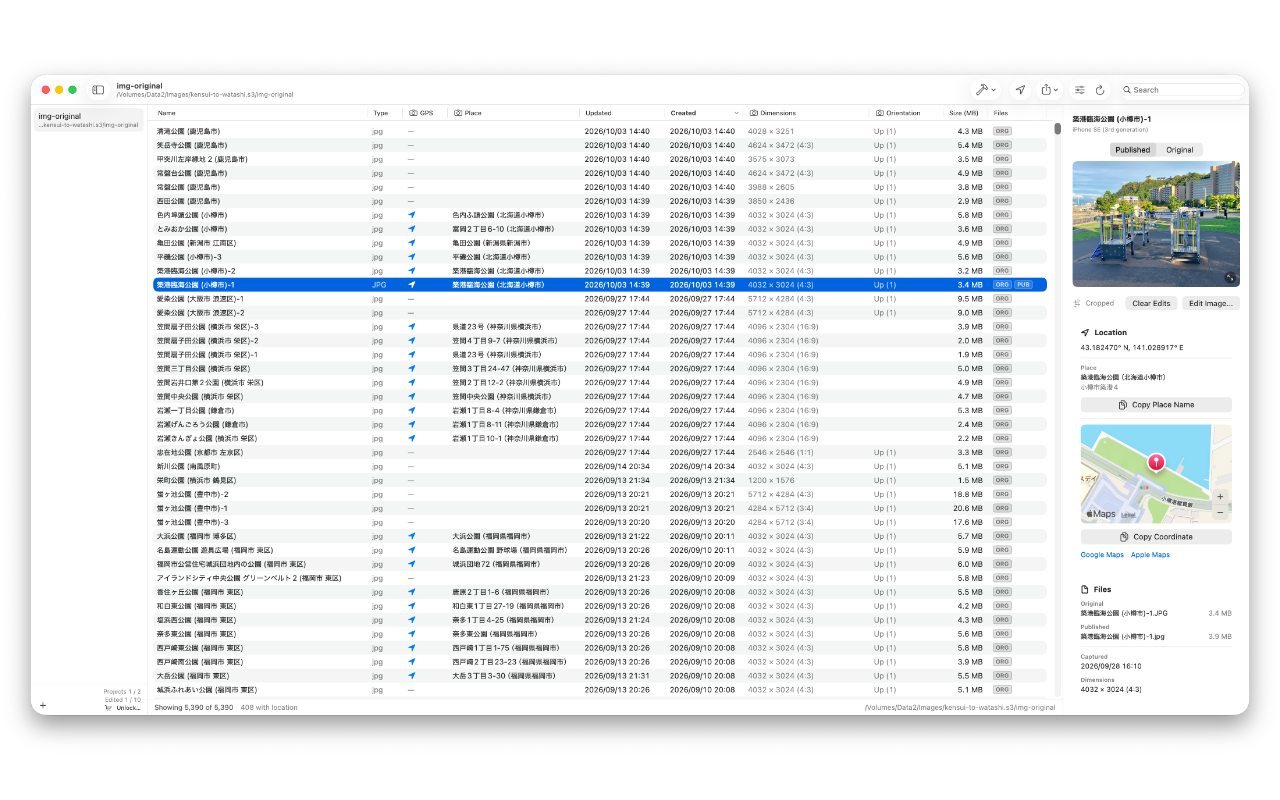Click the Edit Image… button
1280x800 pixels.
click(1211, 303)
